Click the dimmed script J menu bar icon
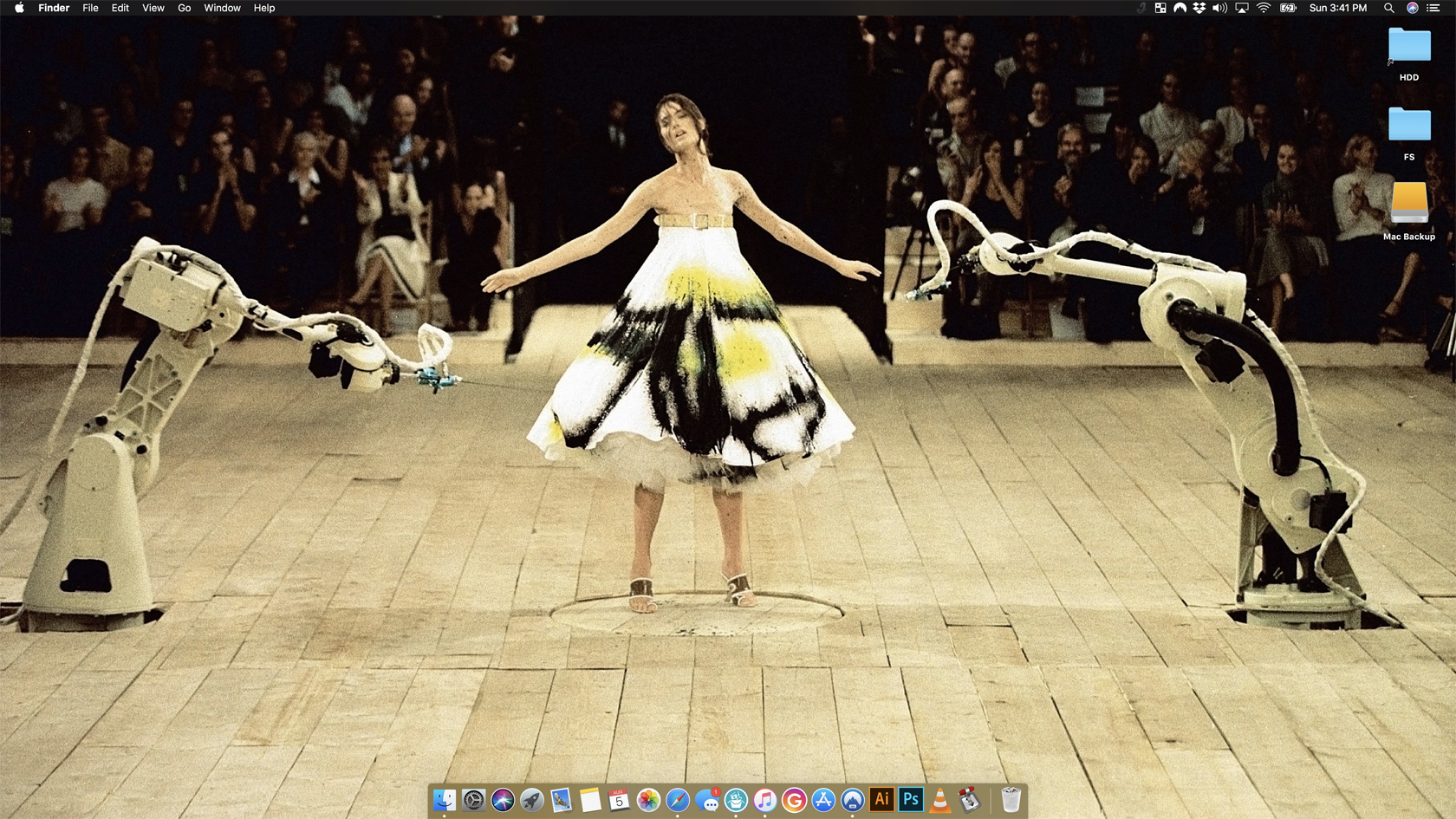The width and height of the screenshot is (1456, 819). tap(1141, 8)
